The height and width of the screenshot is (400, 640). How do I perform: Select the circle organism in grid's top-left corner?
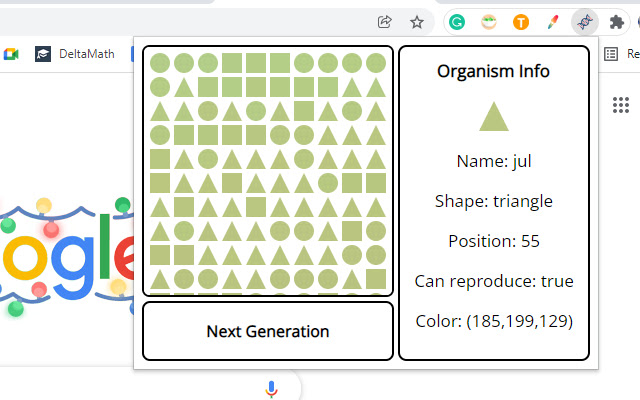[160, 63]
